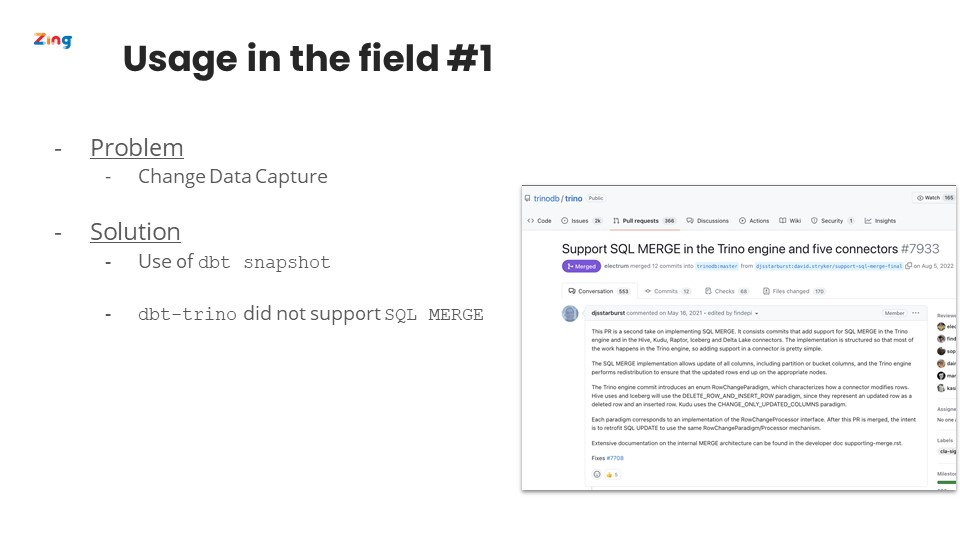Switch to the Files changed tab
The image size is (960, 540).
coord(794,291)
